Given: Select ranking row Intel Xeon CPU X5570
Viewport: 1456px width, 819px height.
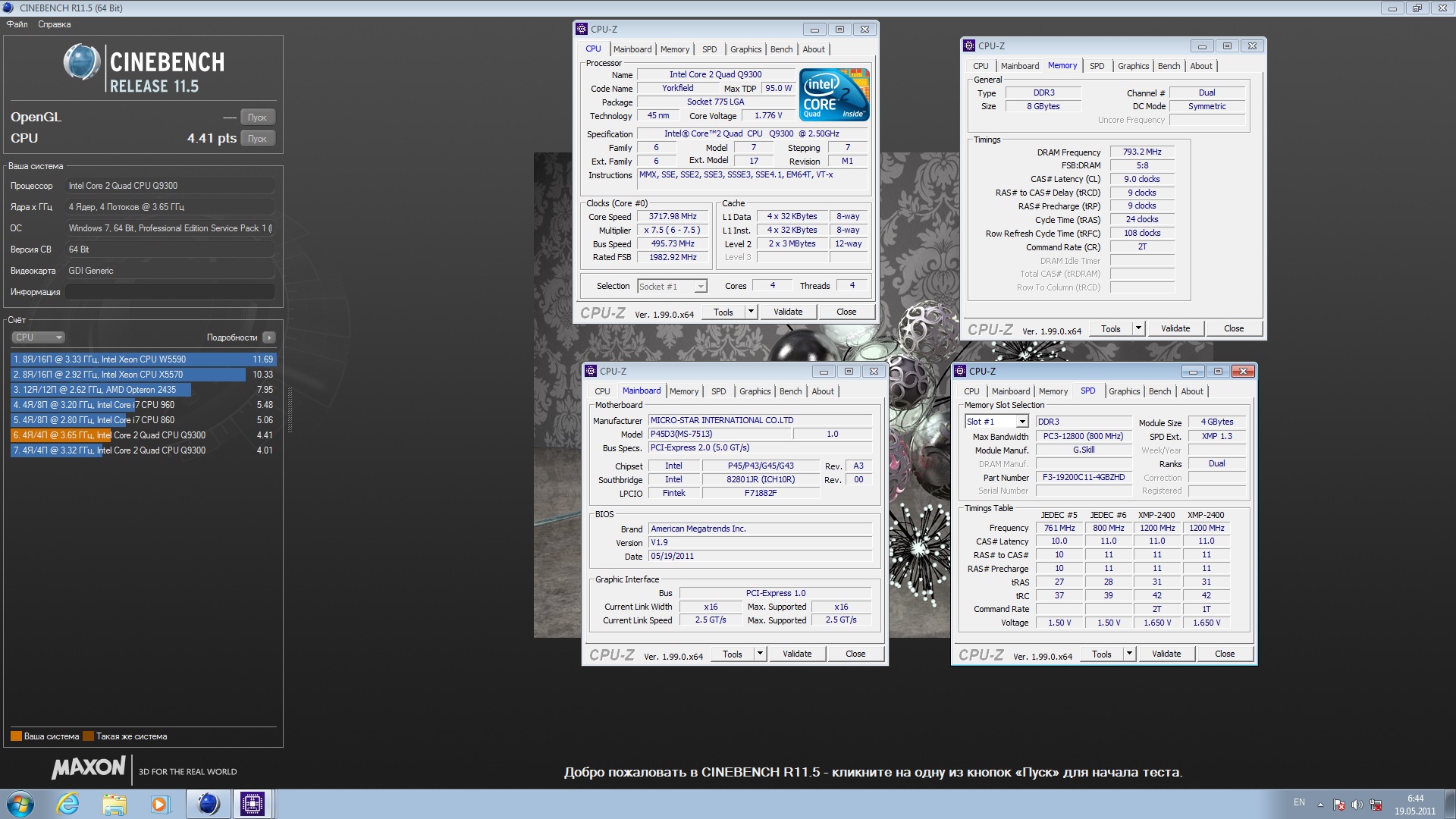Looking at the screenshot, I should point(143,375).
